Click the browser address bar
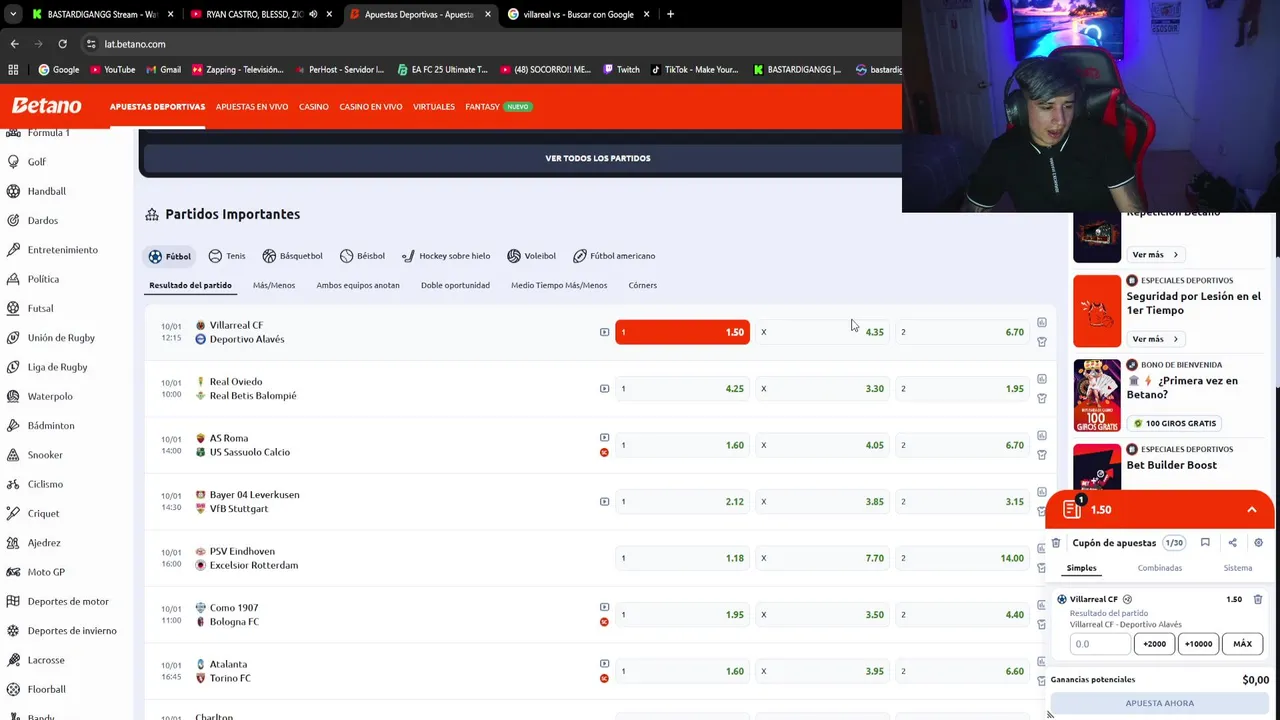The width and height of the screenshot is (1280, 720). (x=490, y=44)
